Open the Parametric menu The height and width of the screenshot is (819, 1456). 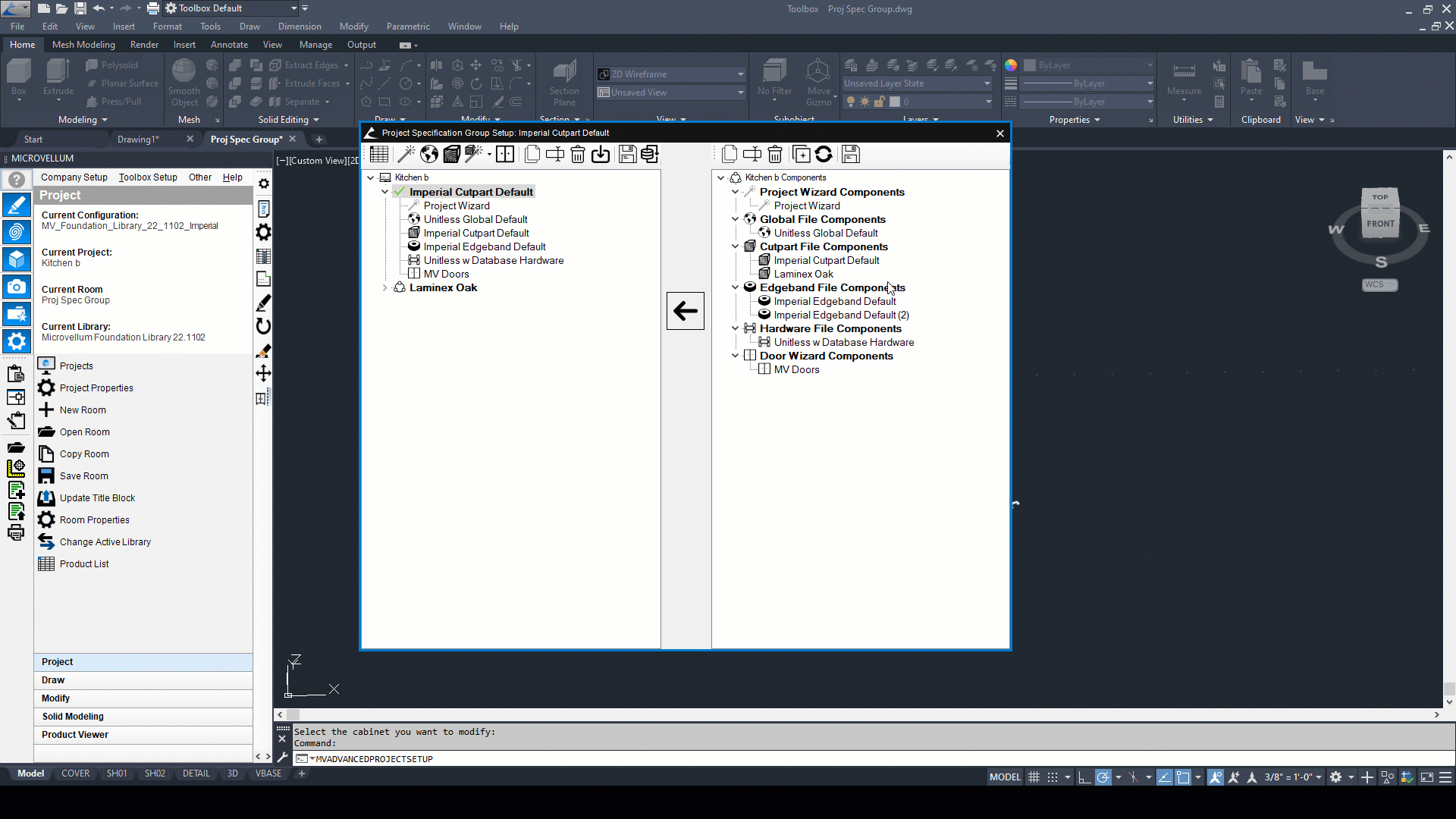coord(407,27)
